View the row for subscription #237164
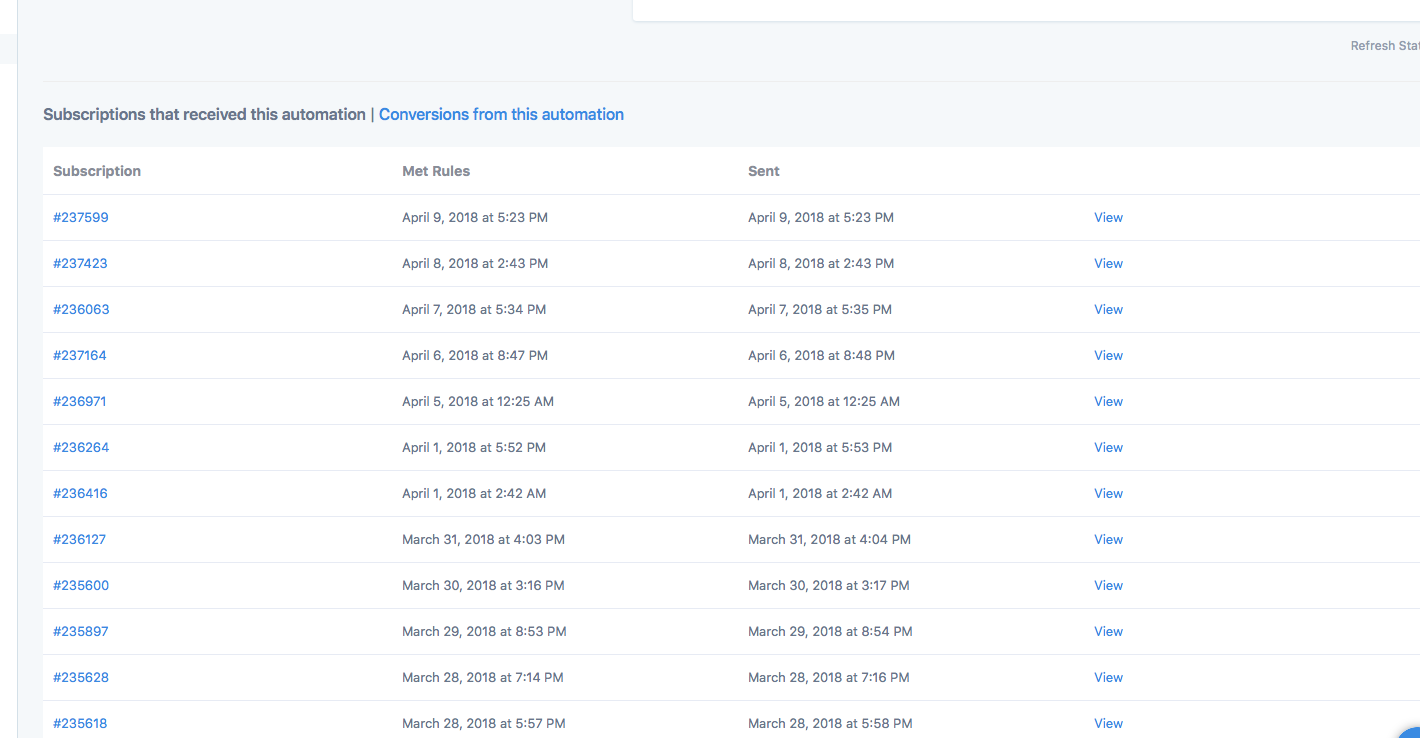The image size is (1420, 738). click(1108, 355)
